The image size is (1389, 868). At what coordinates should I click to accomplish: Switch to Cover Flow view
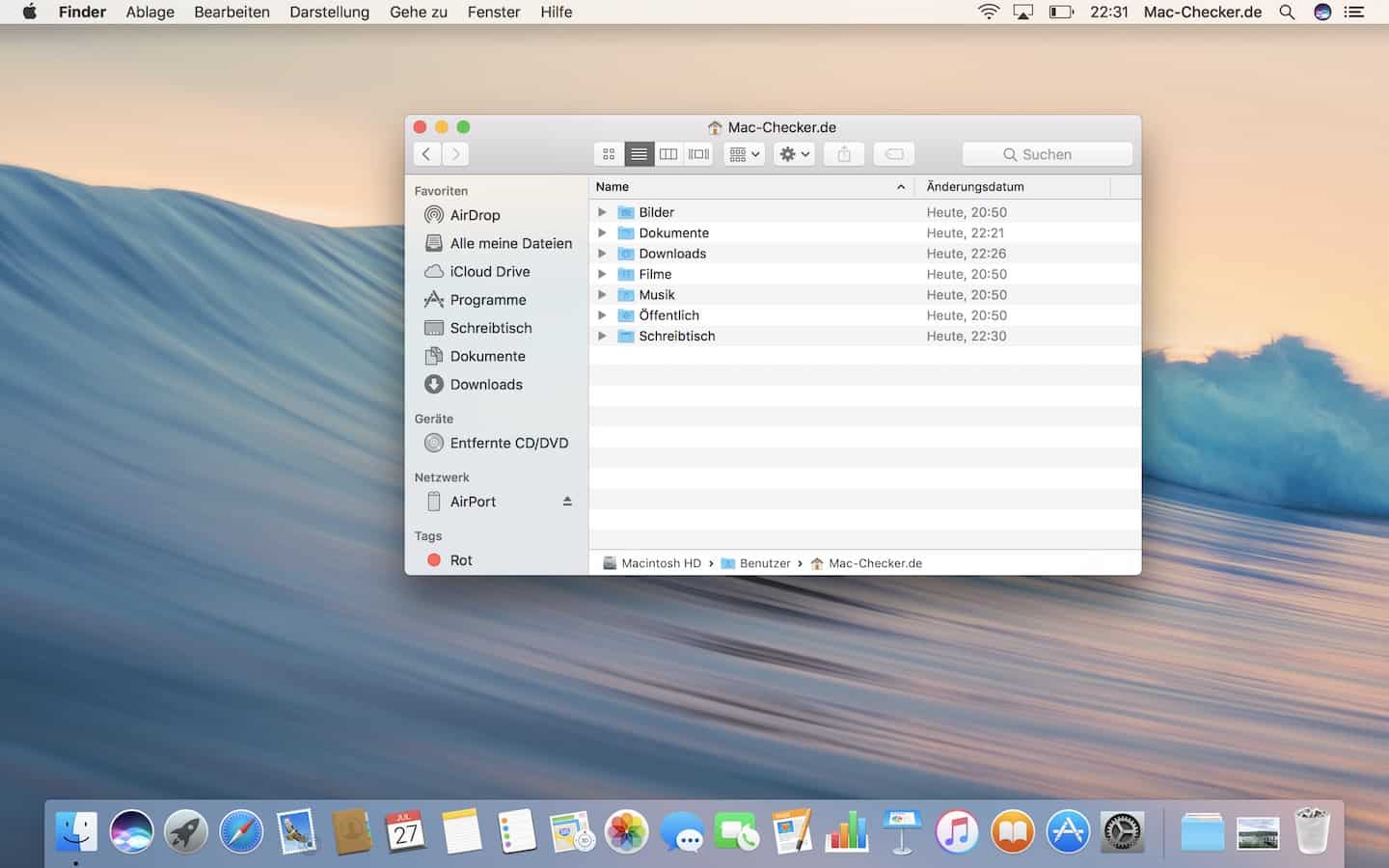pyautogui.click(x=698, y=154)
